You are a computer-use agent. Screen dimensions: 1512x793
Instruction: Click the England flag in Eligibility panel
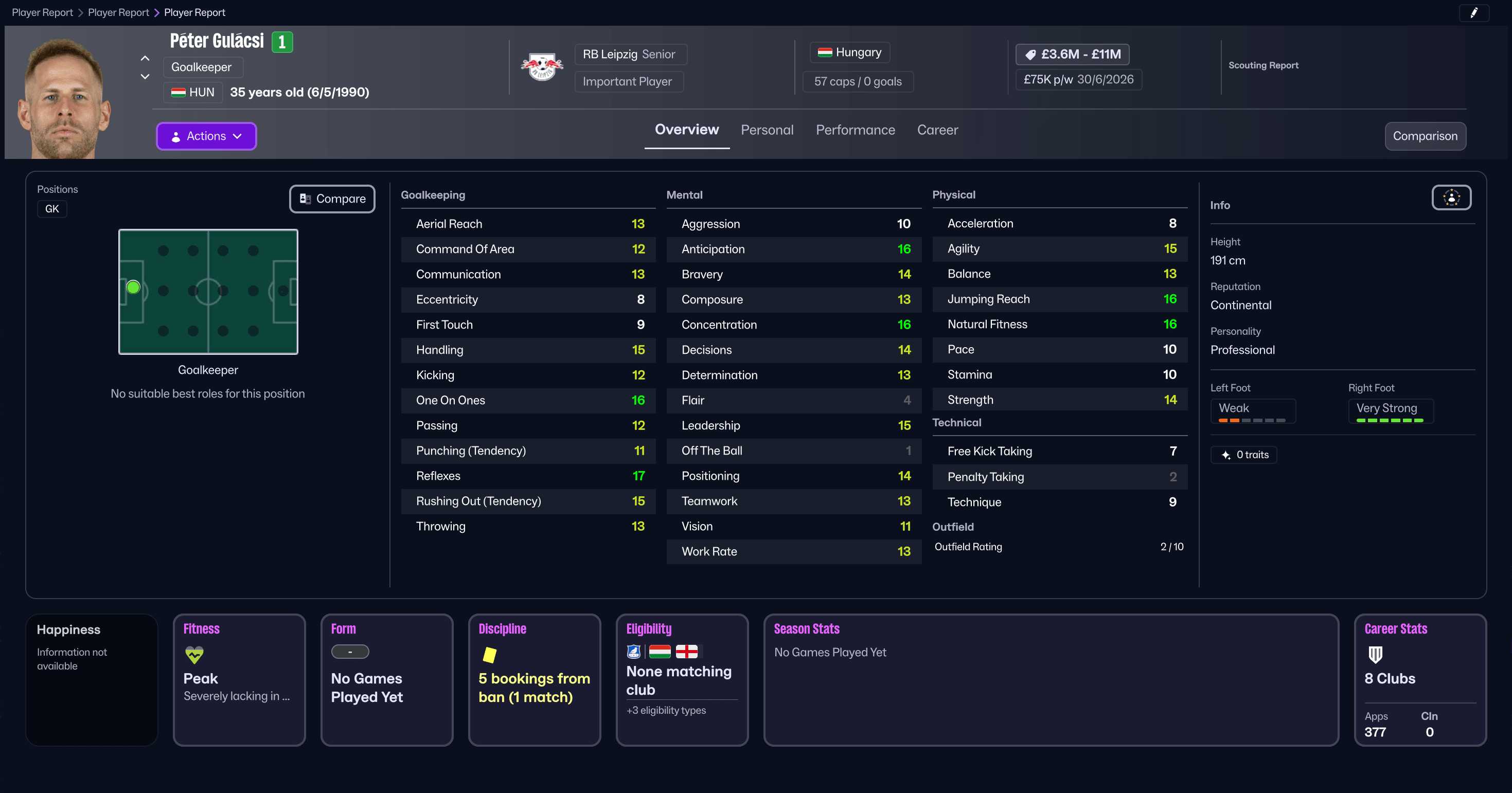[x=688, y=651]
